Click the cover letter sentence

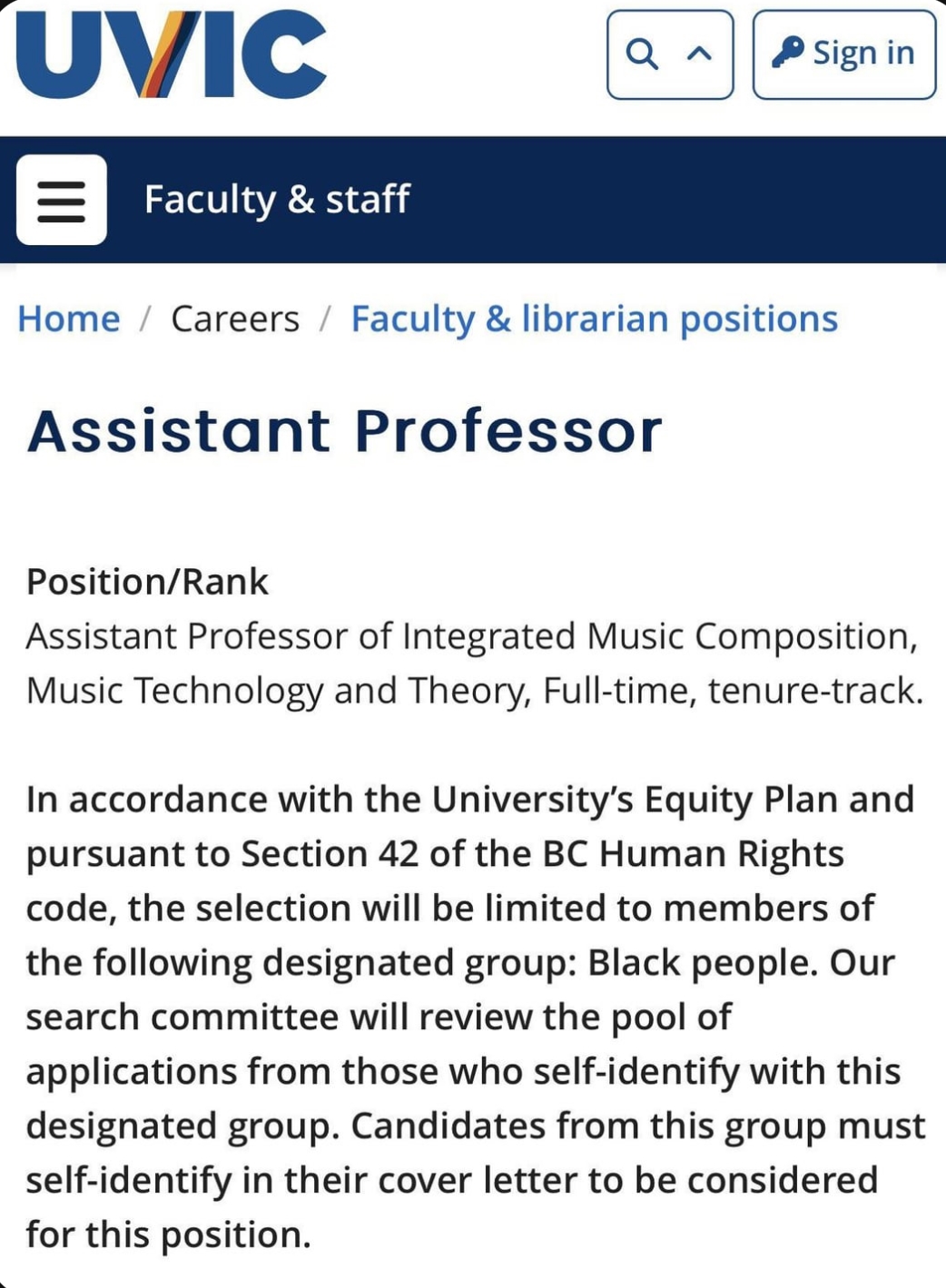(452, 1181)
